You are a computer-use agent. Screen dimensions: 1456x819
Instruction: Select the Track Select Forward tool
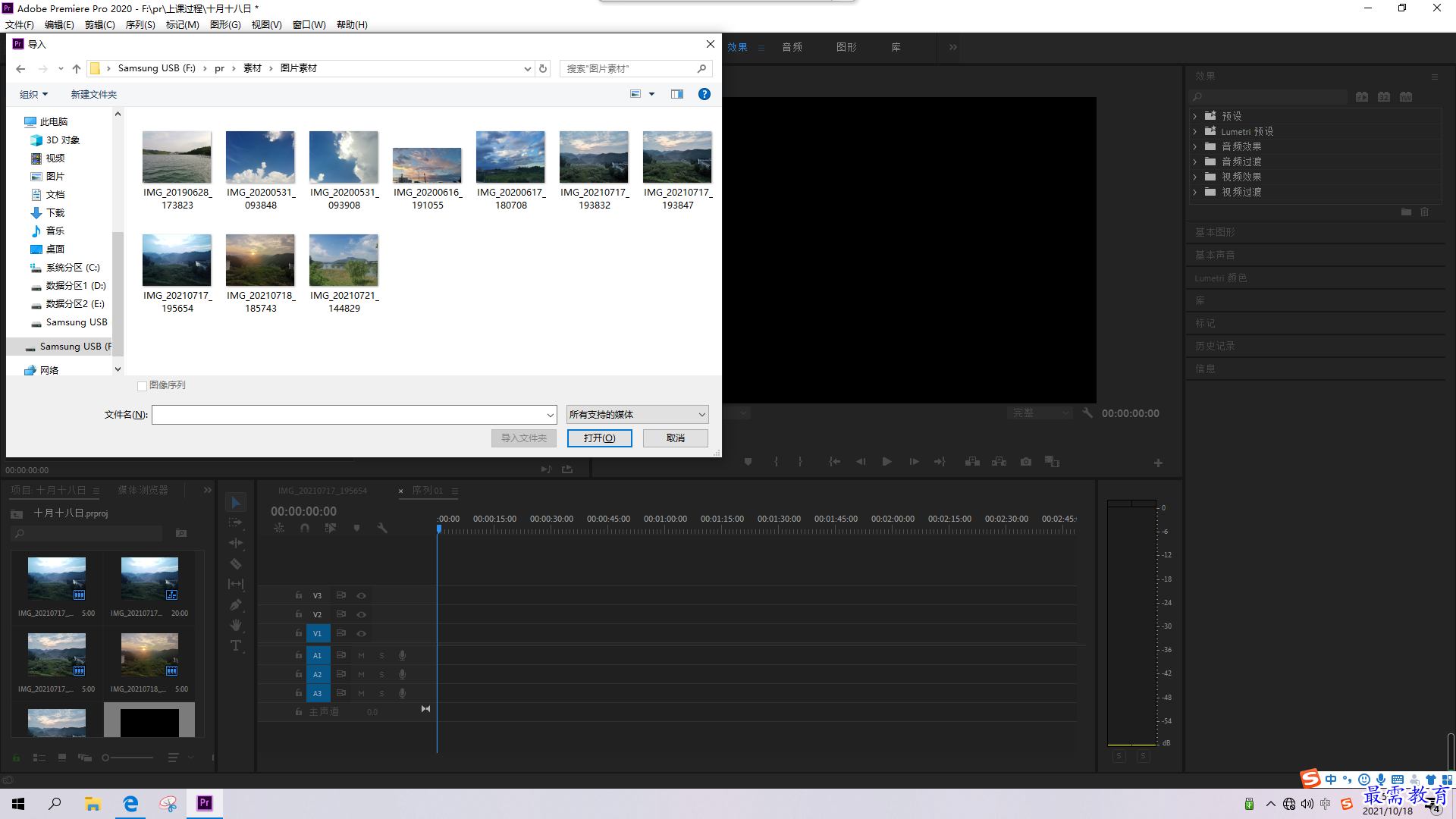tap(236, 522)
